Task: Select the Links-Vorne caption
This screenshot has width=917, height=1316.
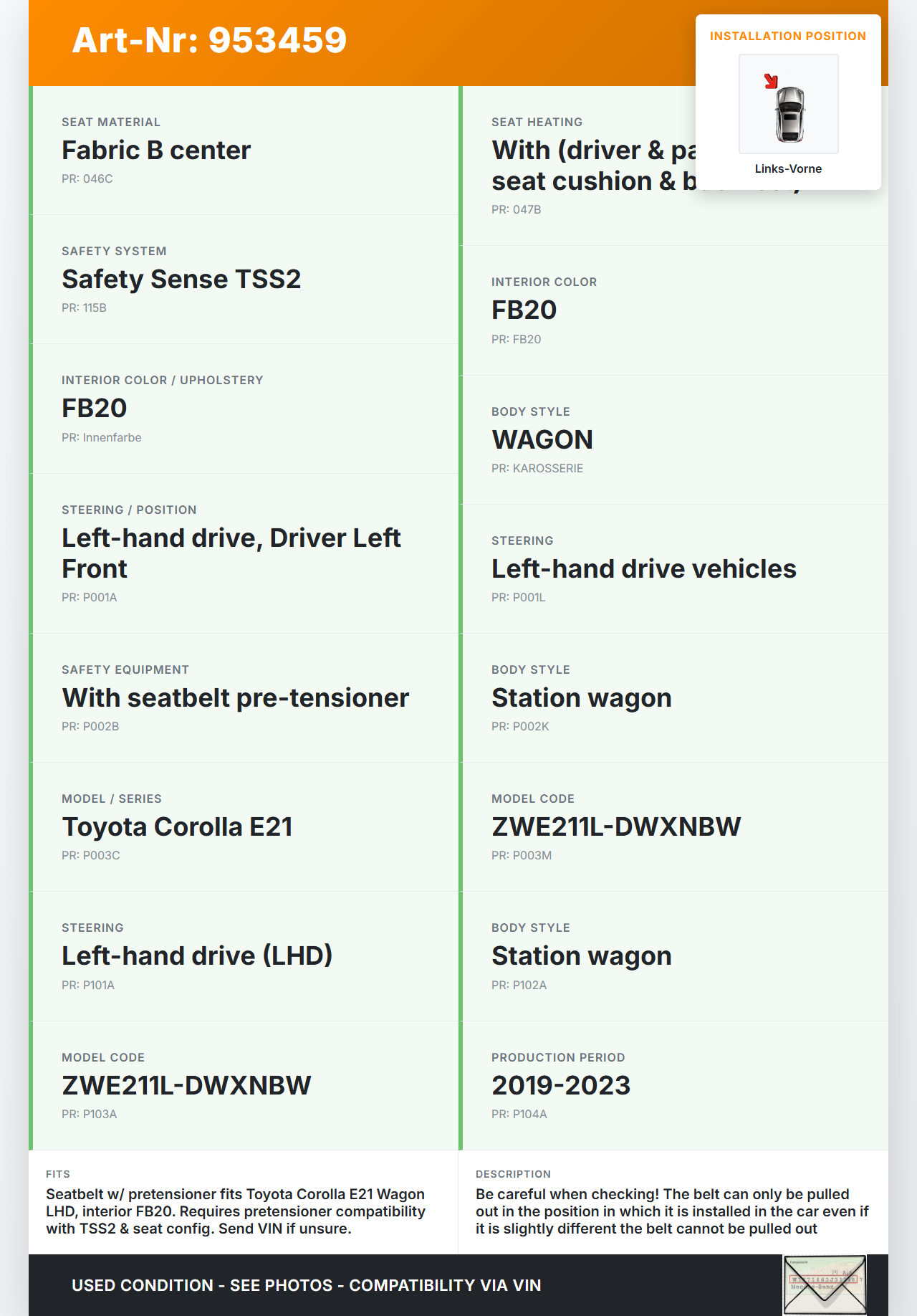Action: (x=788, y=169)
